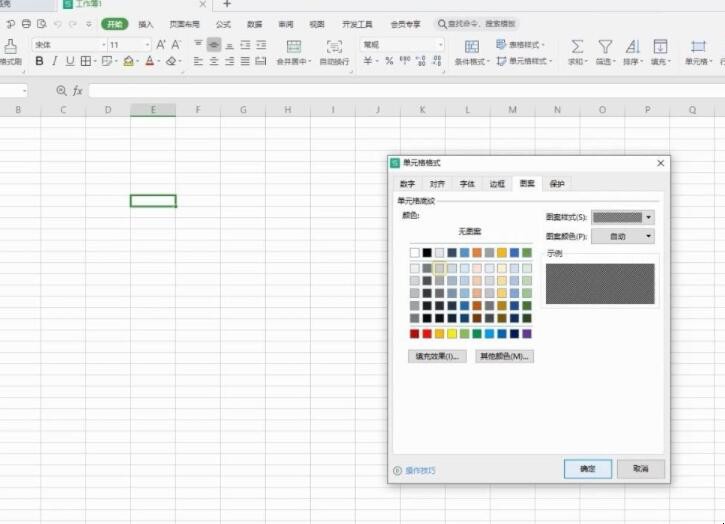Select column header H
The height and width of the screenshot is (524, 725).
288,110
